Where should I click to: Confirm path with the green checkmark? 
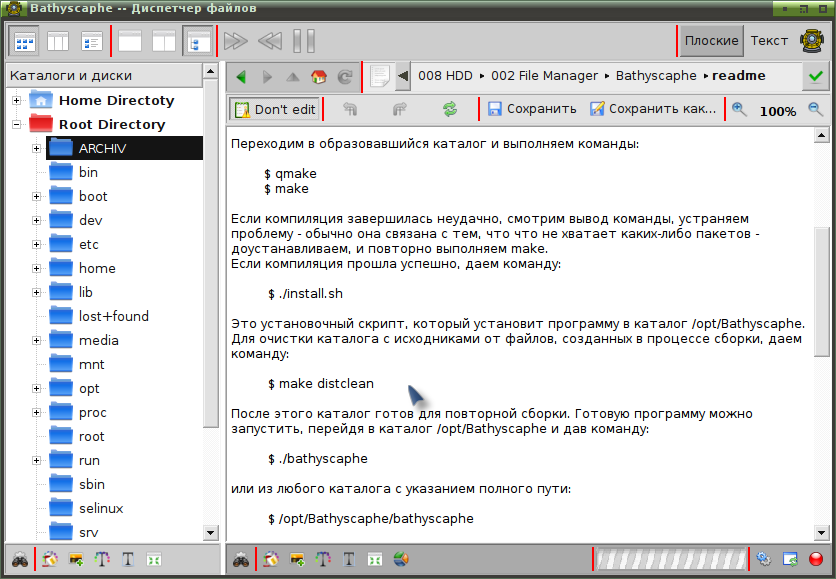tap(815, 77)
